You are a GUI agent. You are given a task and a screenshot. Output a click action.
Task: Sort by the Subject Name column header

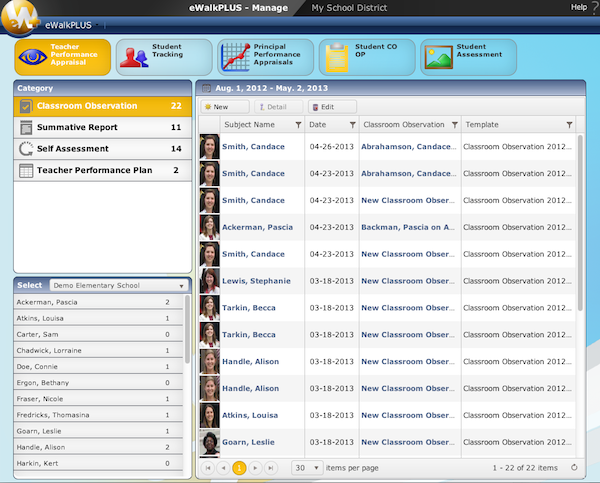249,125
